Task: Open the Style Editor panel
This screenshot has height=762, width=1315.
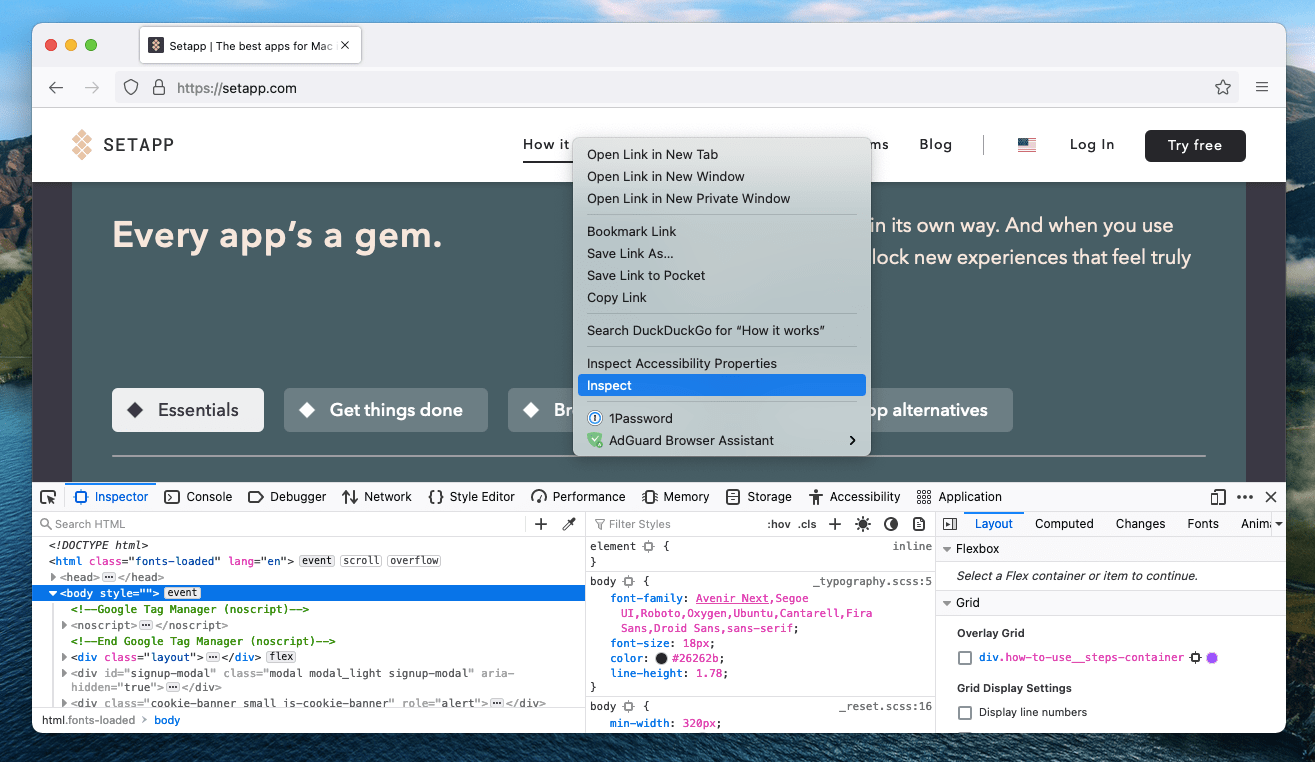Action: pyautogui.click(x=471, y=497)
